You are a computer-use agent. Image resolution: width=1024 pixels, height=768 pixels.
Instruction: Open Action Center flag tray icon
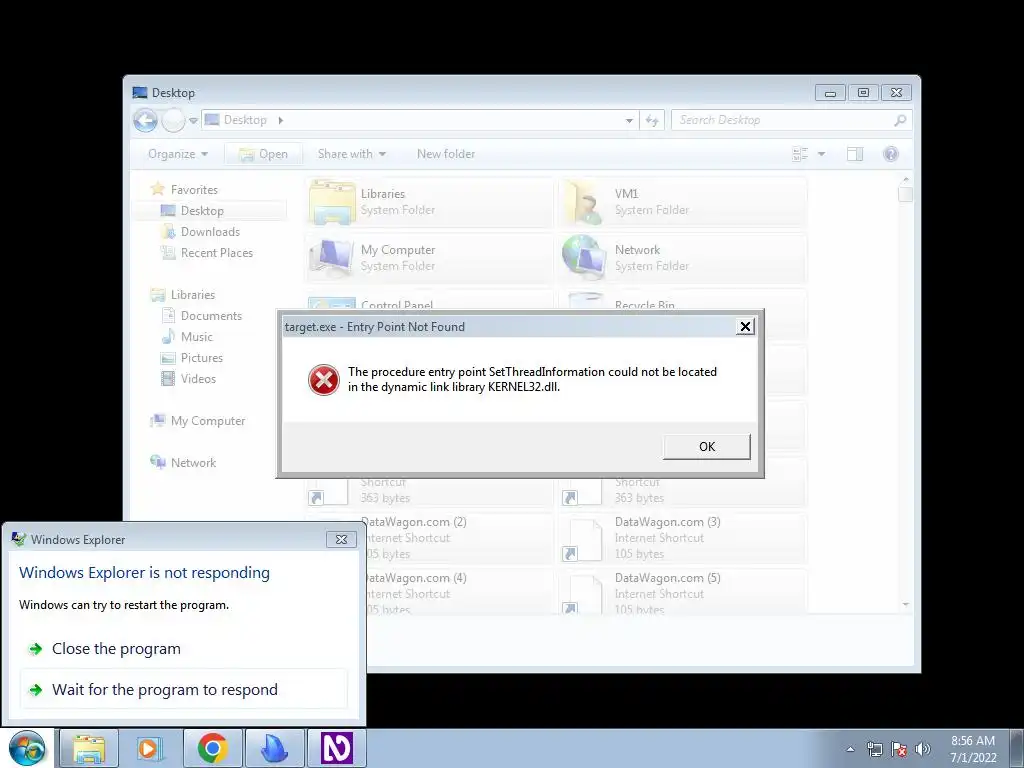pyautogui.click(x=899, y=749)
